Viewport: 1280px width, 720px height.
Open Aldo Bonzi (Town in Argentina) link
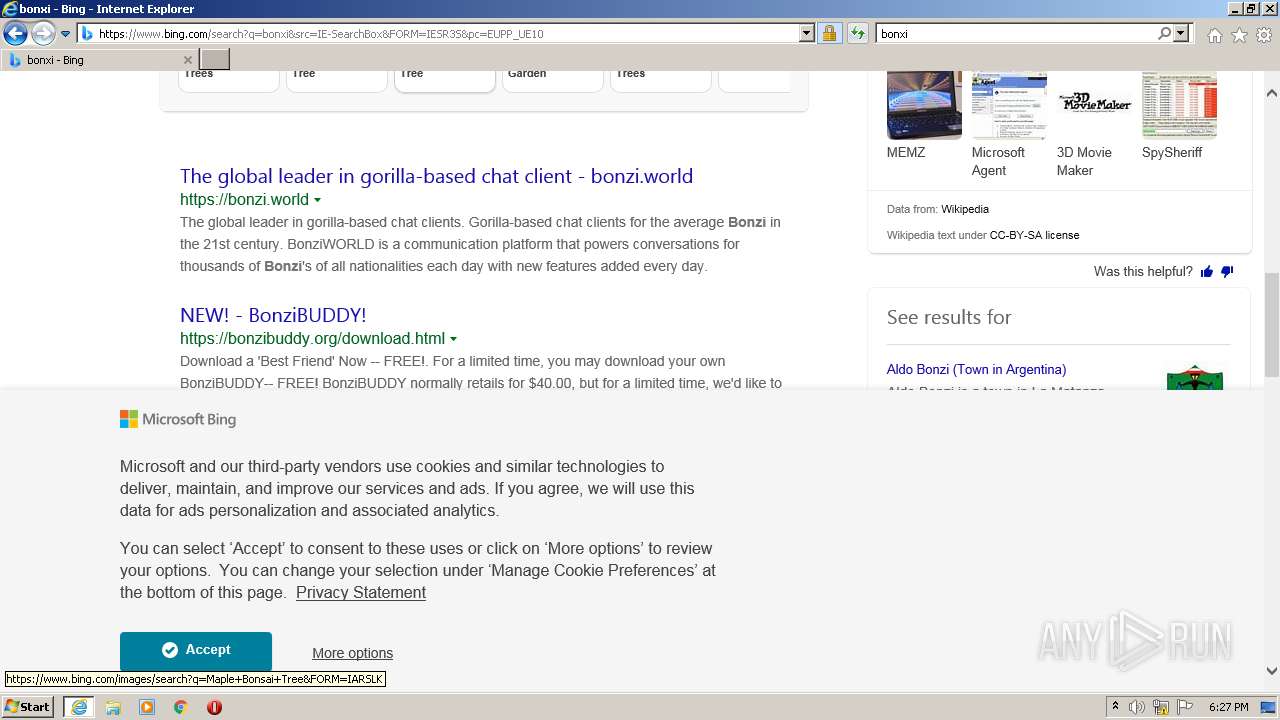(x=976, y=370)
